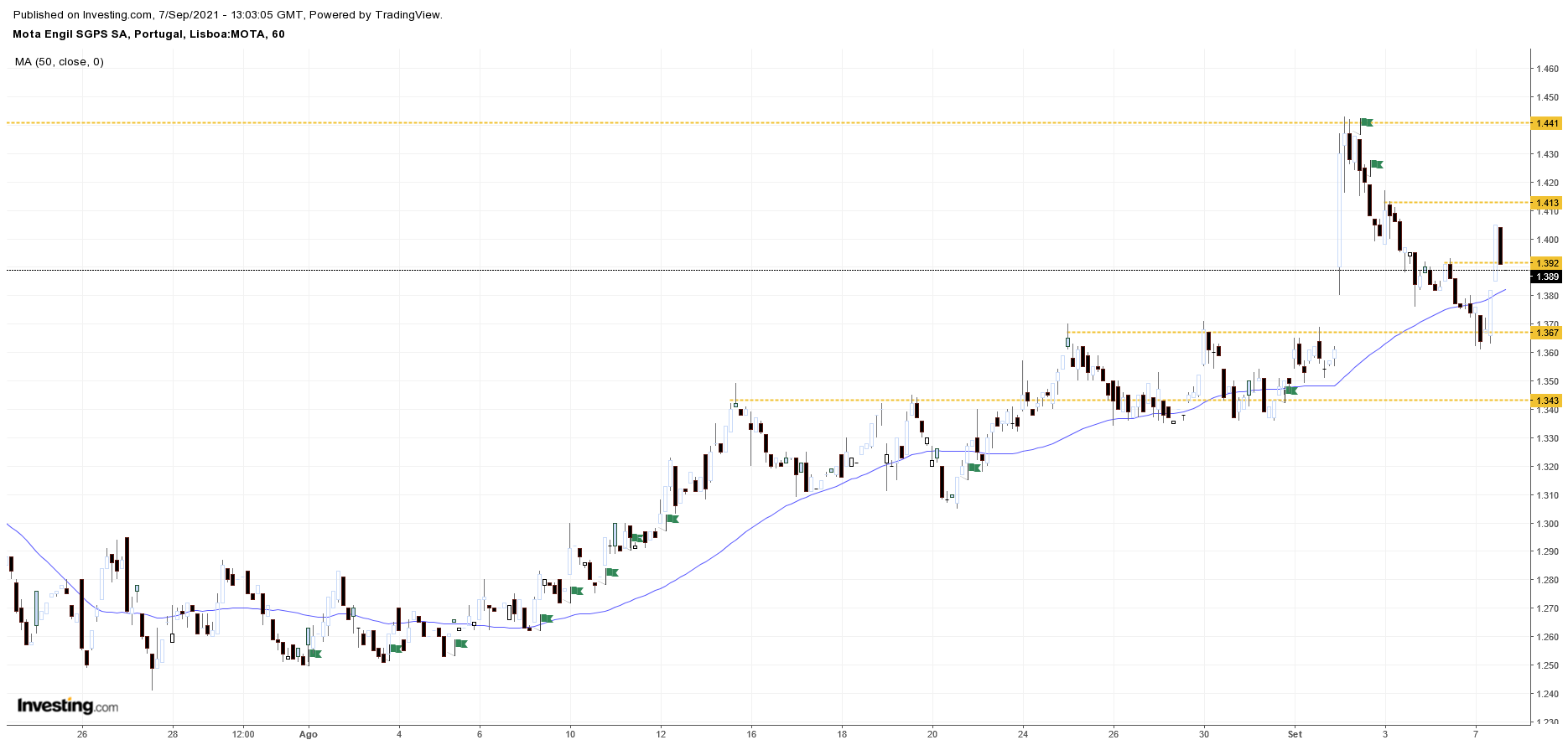Click the black 1.389 current price label
This screenshot has height=745, width=1568.
point(1547,277)
